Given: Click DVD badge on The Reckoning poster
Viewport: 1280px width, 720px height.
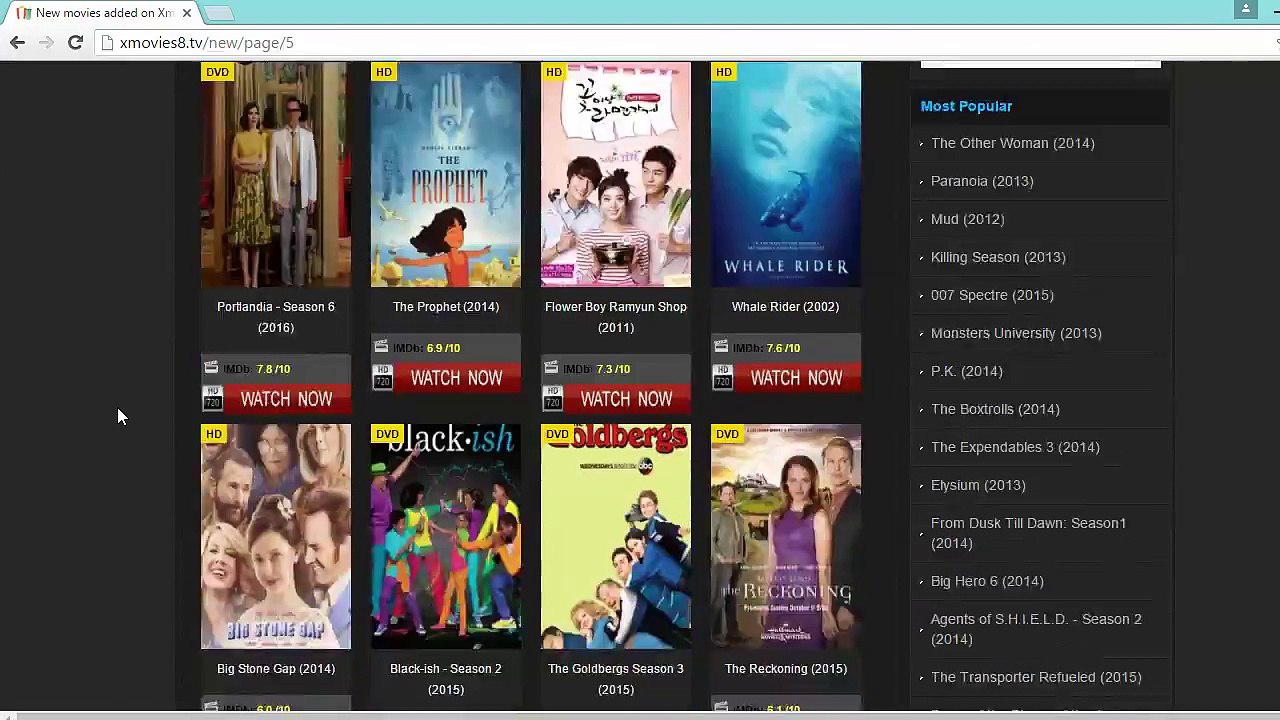Looking at the screenshot, I should [727, 434].
